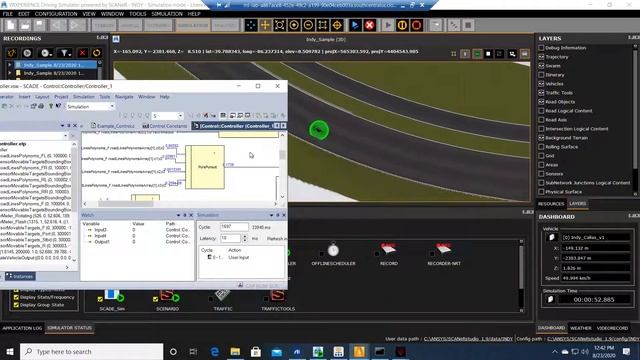
Task: Toggle the Swarm layer checkbox
Action: click(541, 66)
